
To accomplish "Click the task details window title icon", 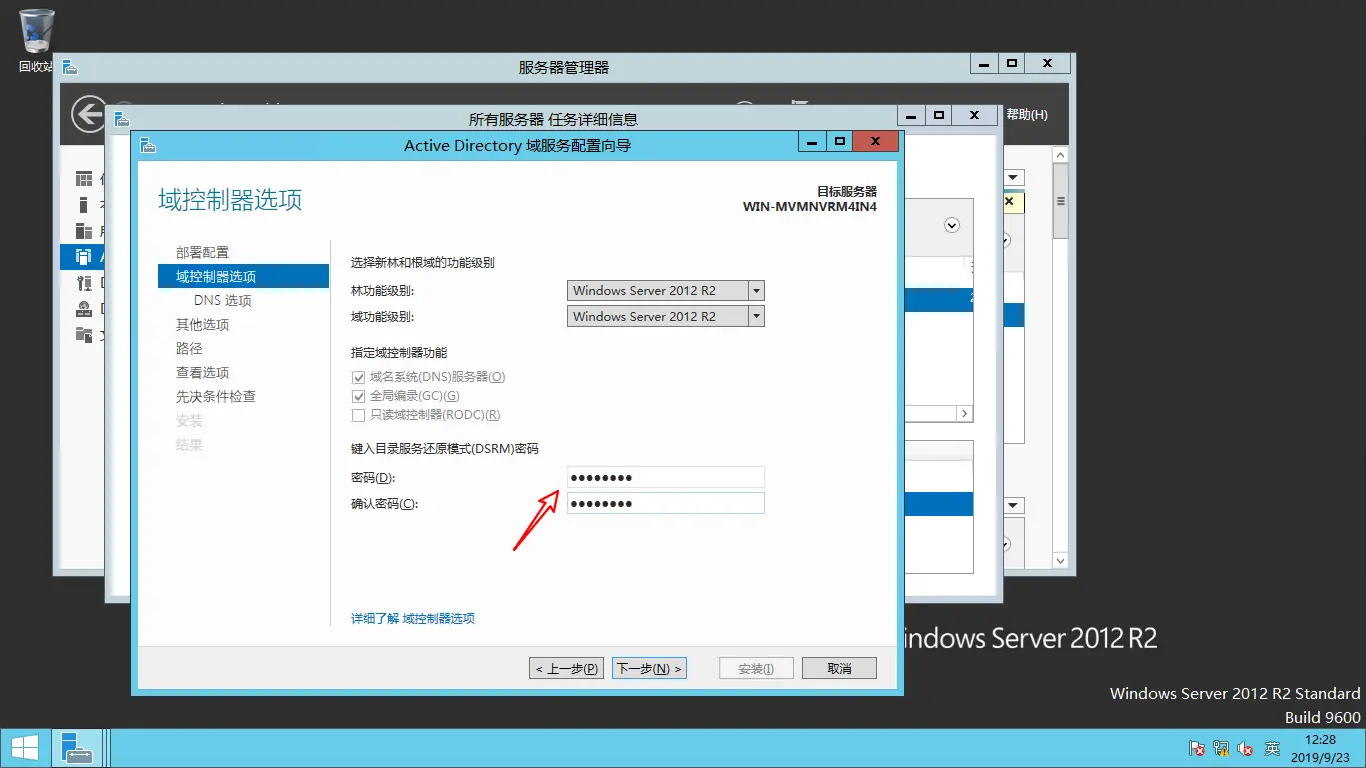I will click(122, 119).
